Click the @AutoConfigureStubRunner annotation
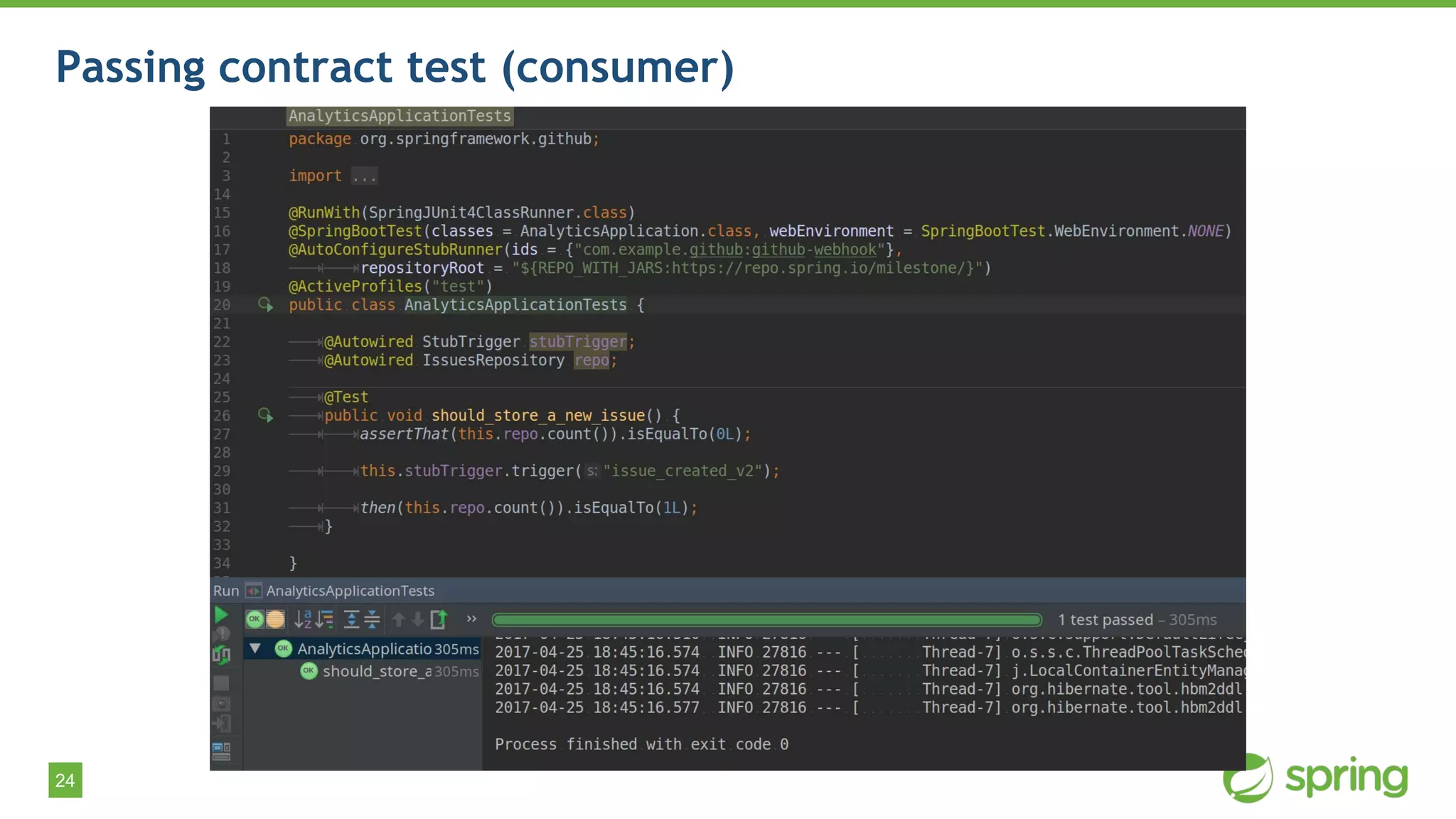1456x819 pixels. pyautogui.click(x=395, y=250)
